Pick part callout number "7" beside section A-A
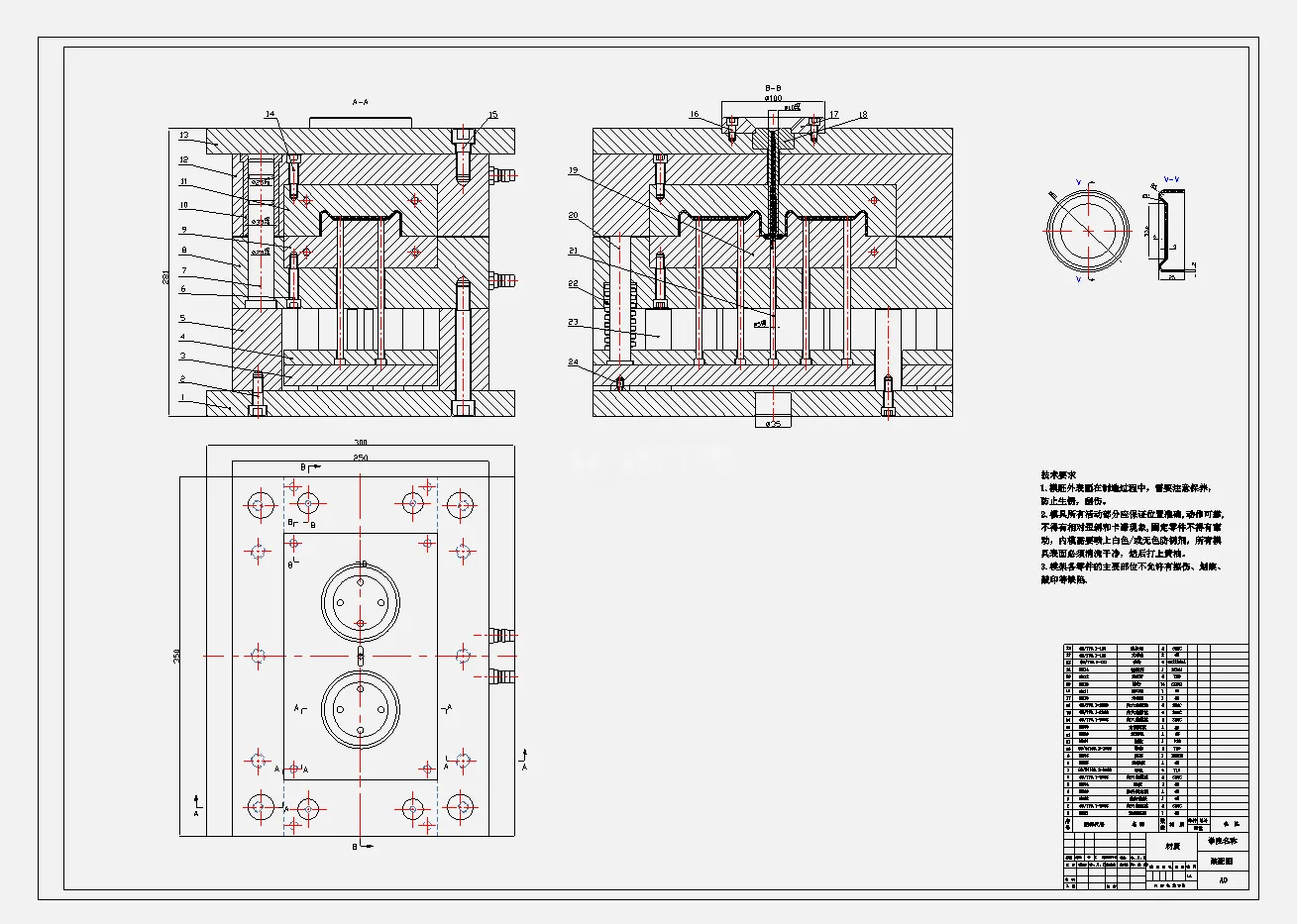This screenshot has width=1297, height=924. [182, 270]
